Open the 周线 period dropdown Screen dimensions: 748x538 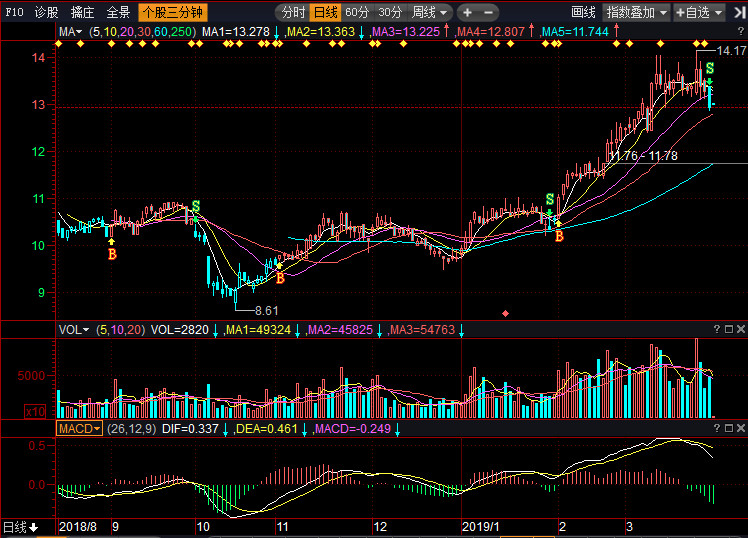click(431, 13)
